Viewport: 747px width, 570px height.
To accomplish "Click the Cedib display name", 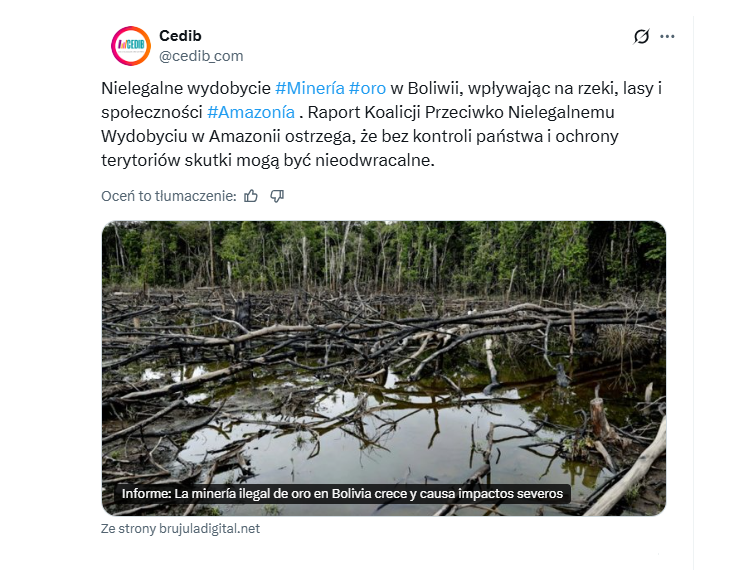I will (x=180, y=36).
